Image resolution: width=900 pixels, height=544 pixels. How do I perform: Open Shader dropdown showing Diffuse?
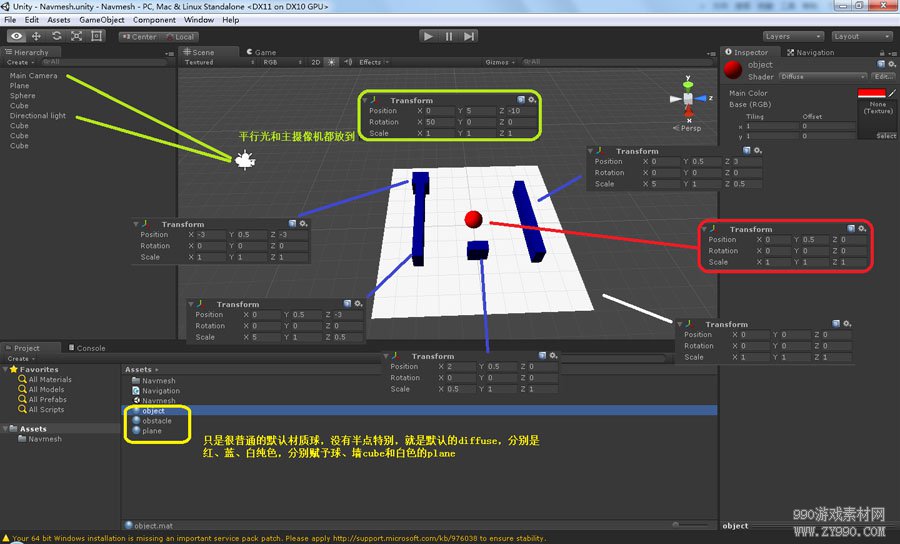823,76
